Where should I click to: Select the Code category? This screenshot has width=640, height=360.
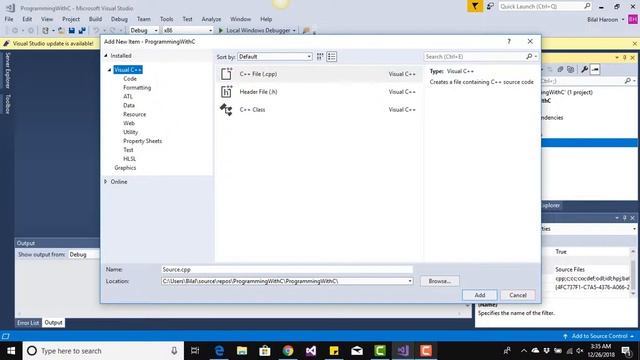130,79
